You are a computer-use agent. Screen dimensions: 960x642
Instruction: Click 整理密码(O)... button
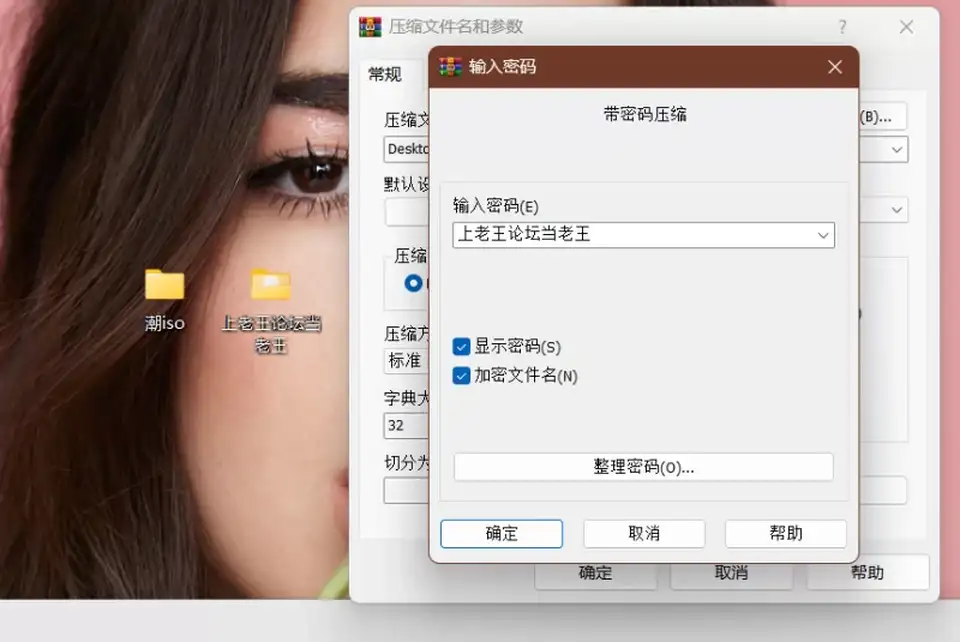(x=643, y=468)
